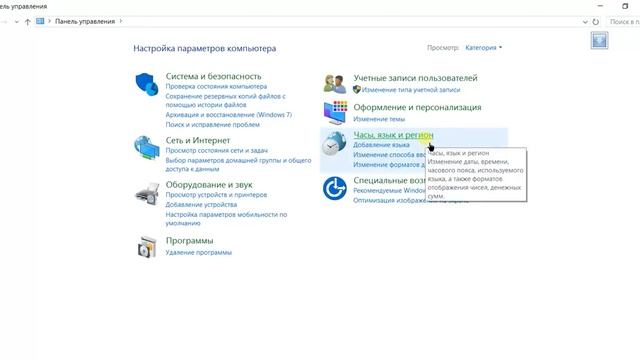Open Оформление и персонализация heading
640x360 pixels.
click(x=417, y=107)
